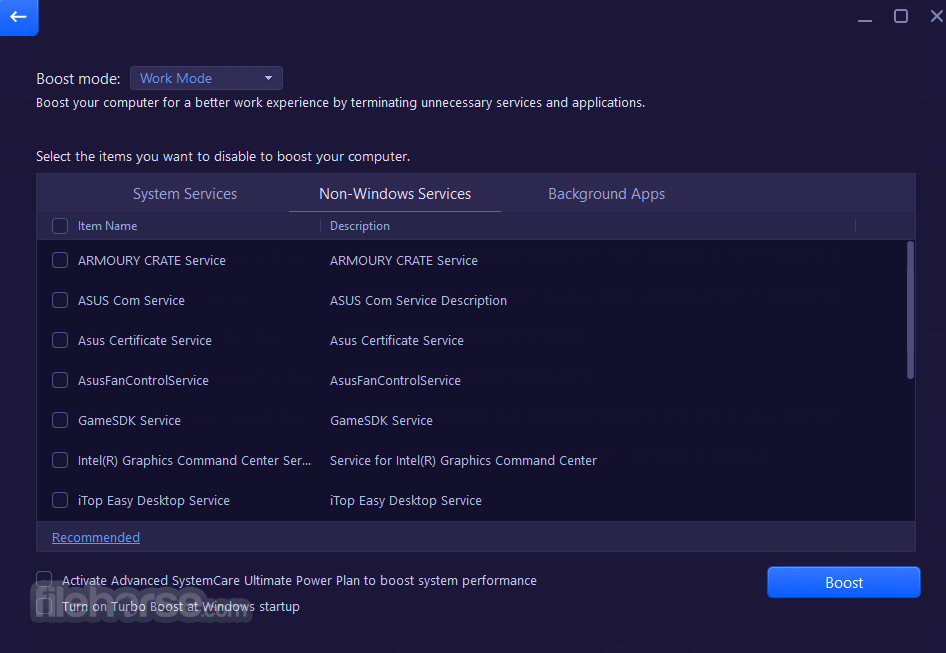The height and width of the screenshot is (653, 946).
Task: Select Intel(R) Graphics Command Center service checkbox
Action: [x=60, y=460]
